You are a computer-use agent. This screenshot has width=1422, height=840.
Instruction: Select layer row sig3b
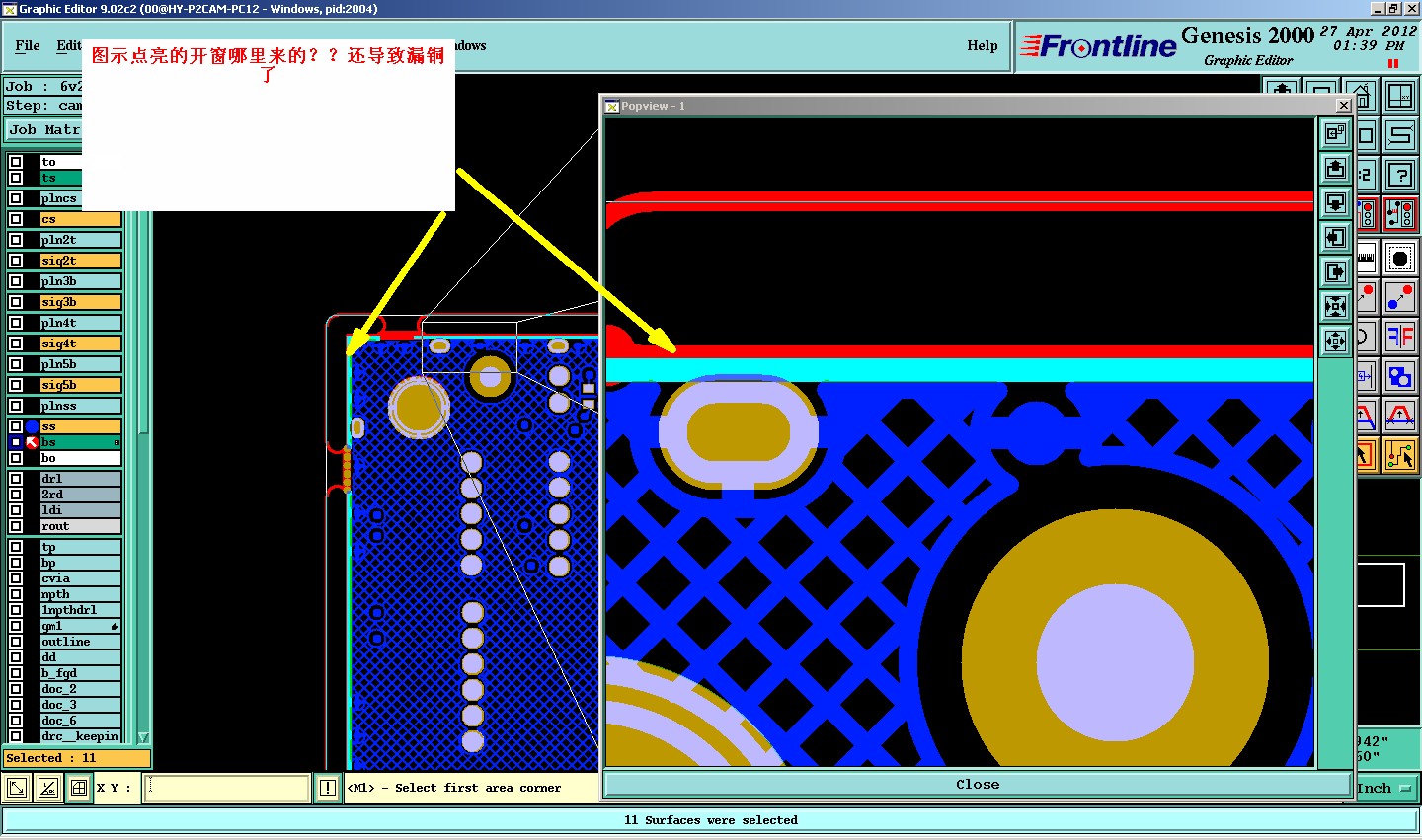pos(80,302)
